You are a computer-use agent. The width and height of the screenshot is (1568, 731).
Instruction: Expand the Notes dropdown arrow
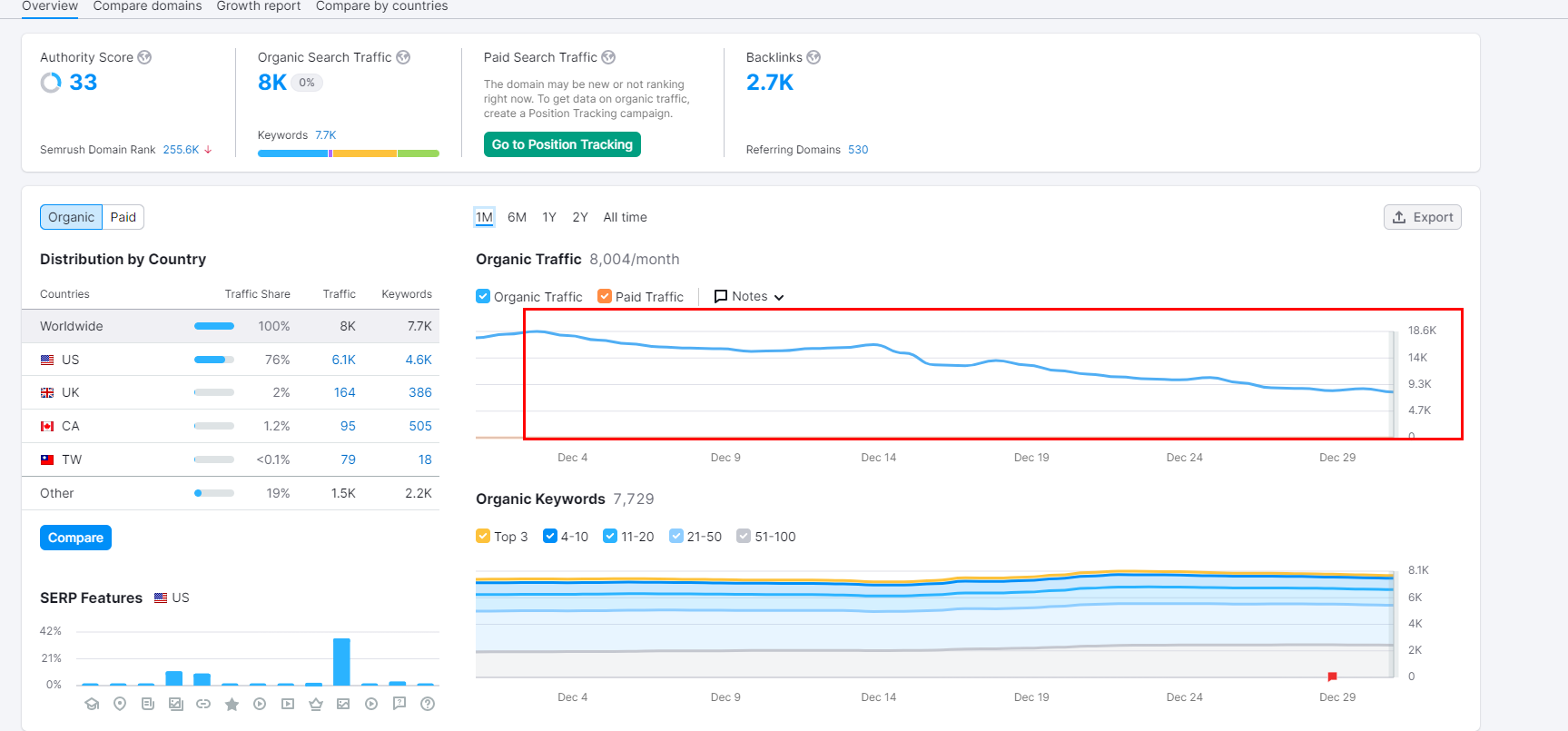(779, 297)
